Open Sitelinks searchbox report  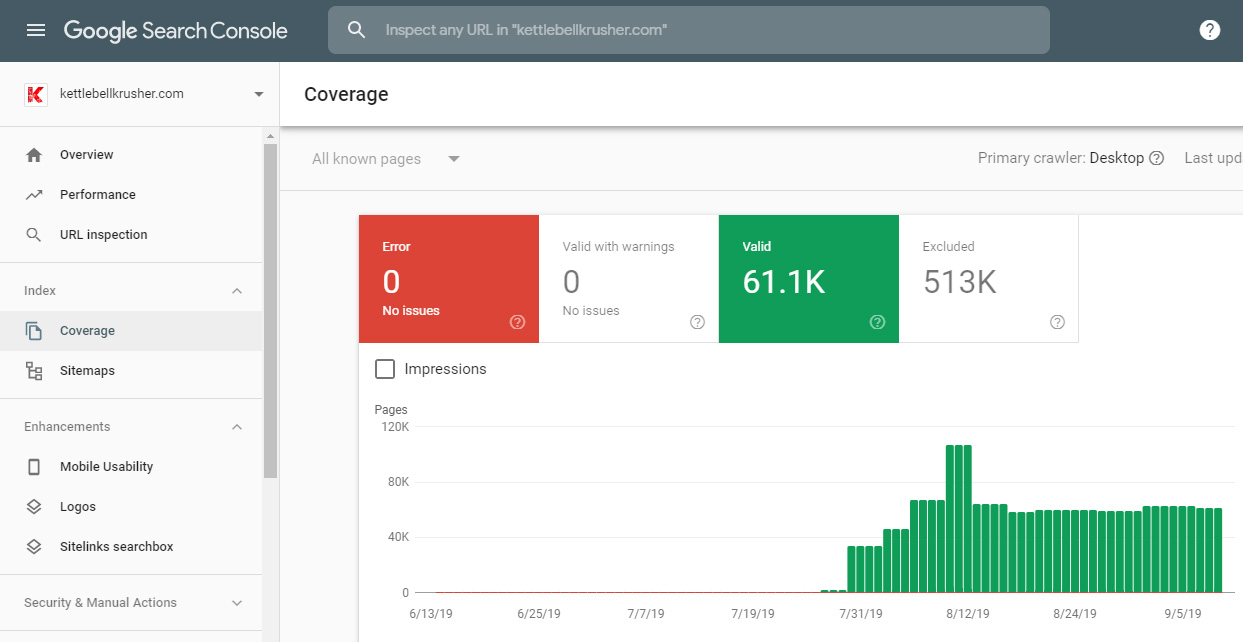coord(131,547)
